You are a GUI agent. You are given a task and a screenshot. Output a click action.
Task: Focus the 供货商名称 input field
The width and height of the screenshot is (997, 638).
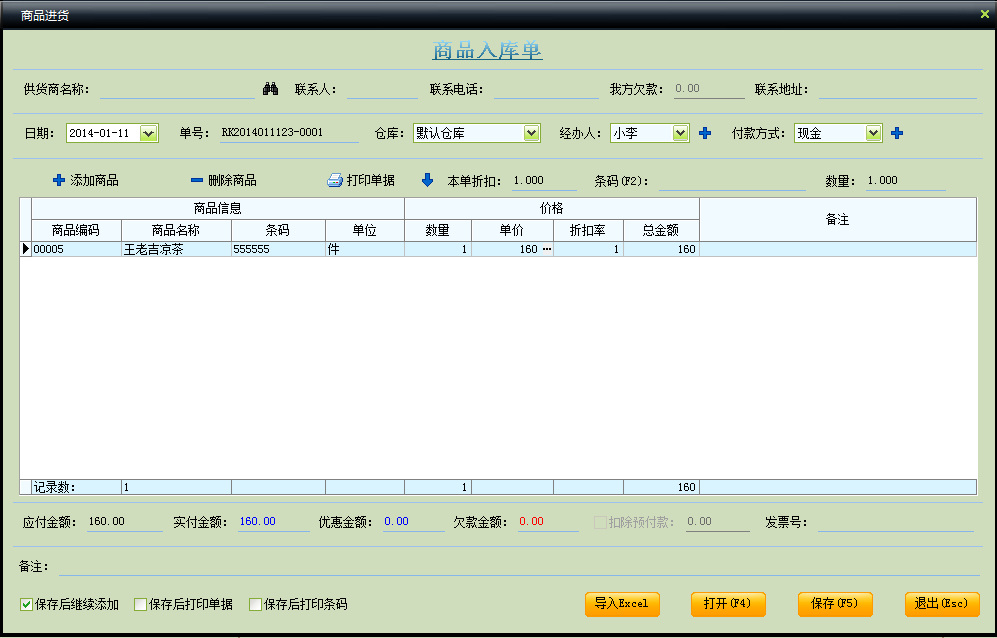[177, 90]
